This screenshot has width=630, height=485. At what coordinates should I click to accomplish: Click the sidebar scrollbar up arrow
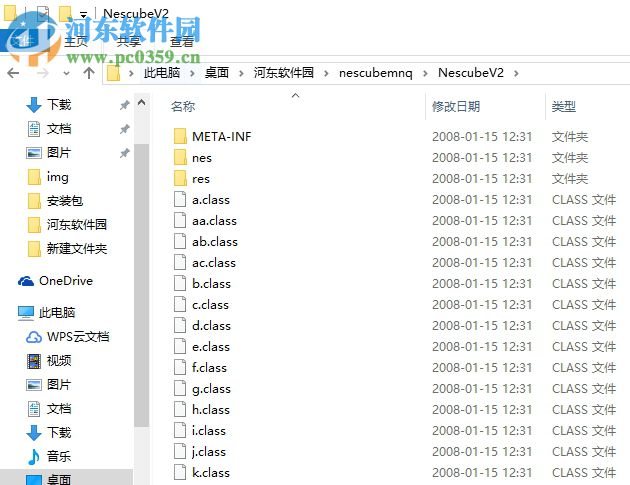[141, 103]
